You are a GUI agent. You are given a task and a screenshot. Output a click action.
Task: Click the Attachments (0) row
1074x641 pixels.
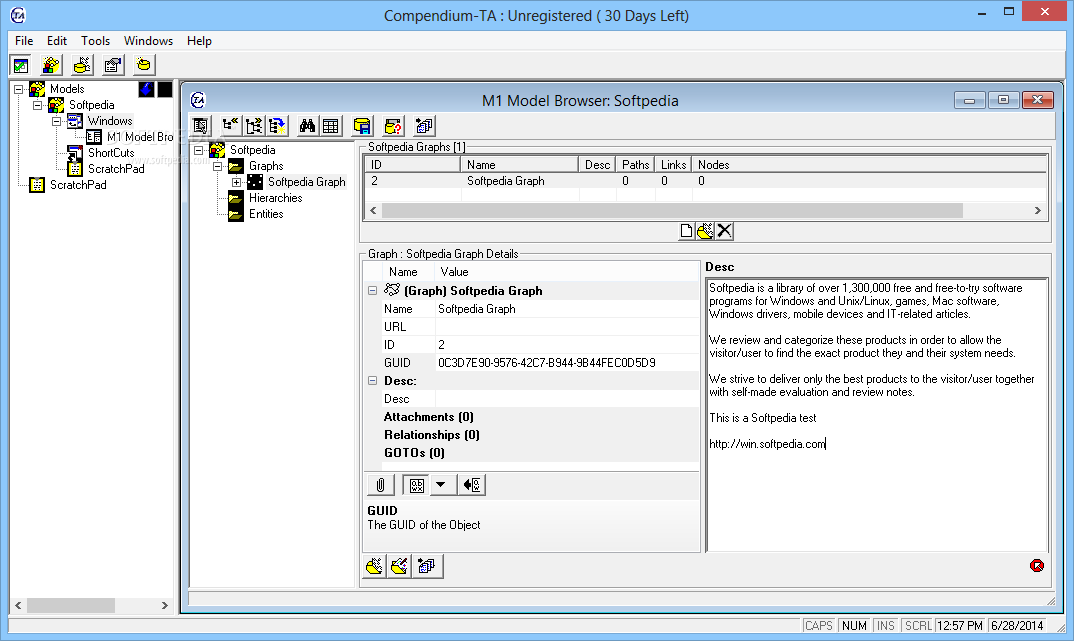[540, 417]
